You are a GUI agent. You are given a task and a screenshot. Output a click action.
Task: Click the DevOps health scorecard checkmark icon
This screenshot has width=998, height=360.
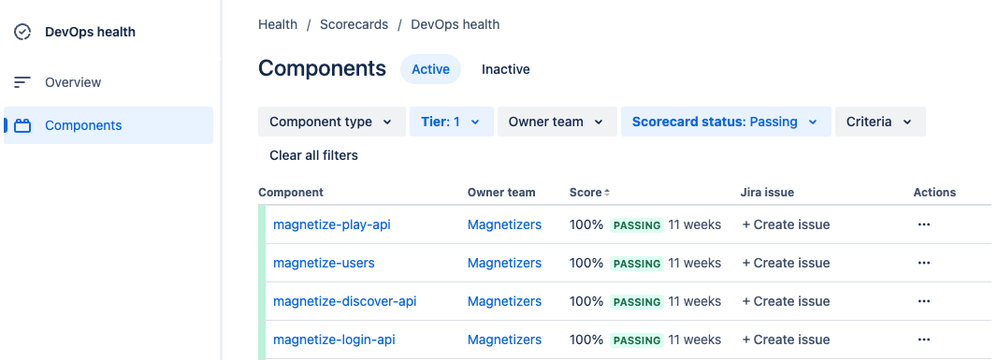tap(22, 32)
